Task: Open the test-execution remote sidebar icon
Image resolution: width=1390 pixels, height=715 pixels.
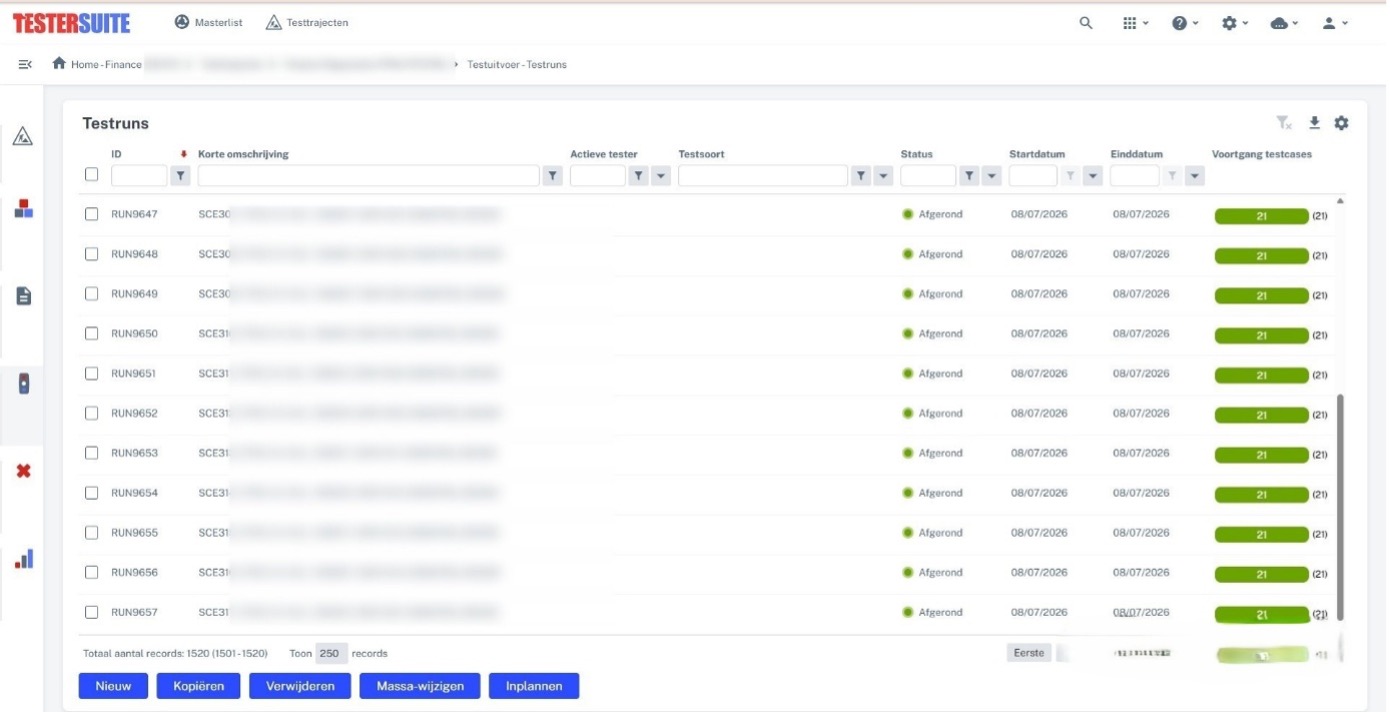Action: tap(24, 383)
